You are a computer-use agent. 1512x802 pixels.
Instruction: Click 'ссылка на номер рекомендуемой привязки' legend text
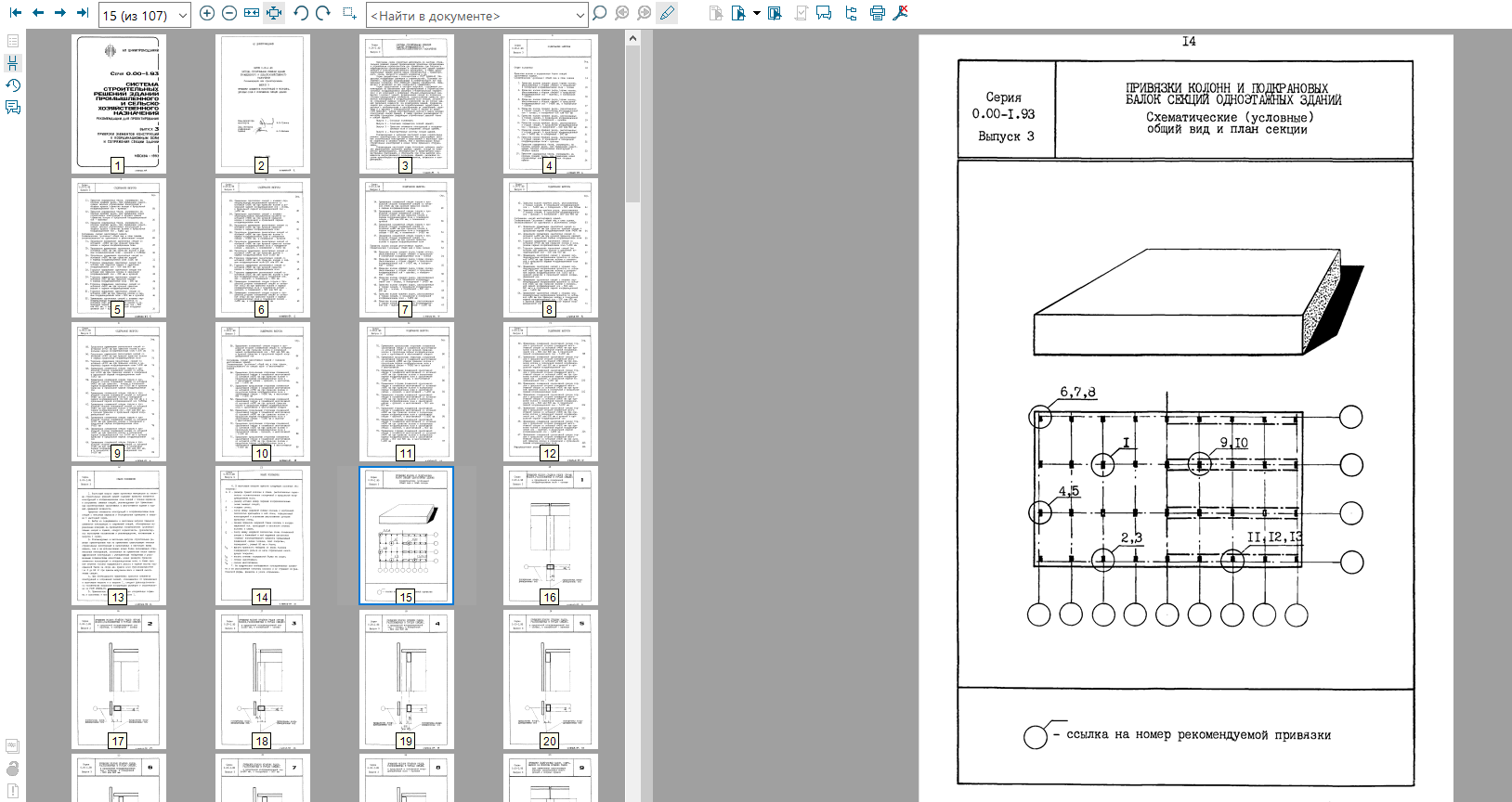[1198, 734]
